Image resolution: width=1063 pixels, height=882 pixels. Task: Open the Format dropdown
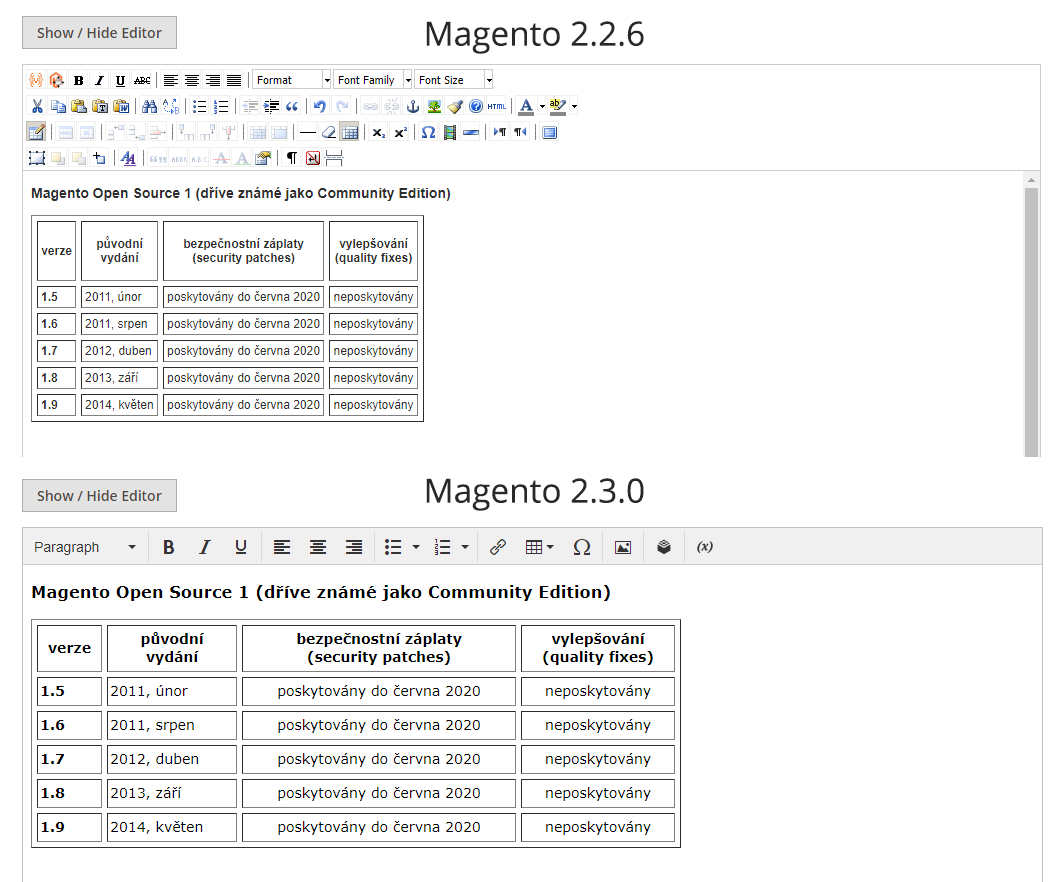click(x=292, y=80)
